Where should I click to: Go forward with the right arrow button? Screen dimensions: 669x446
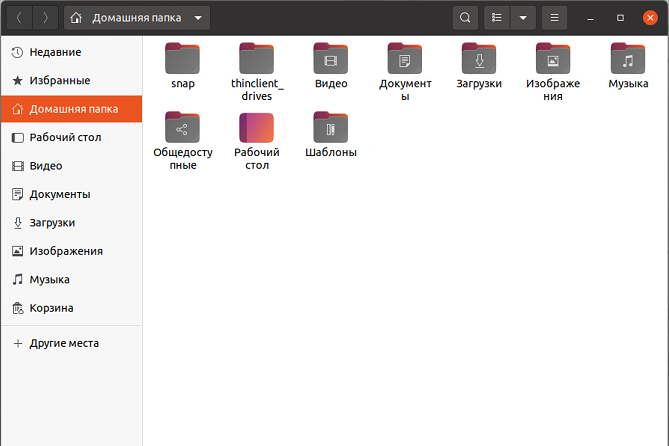tap(45, 18)
